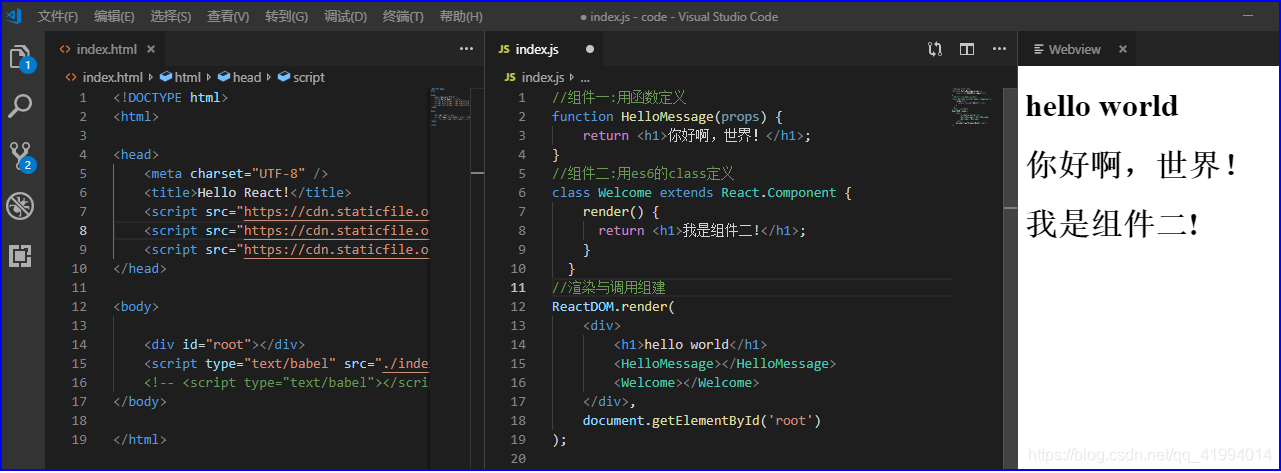Open the Search view in activity bar

tap(21, 106)
